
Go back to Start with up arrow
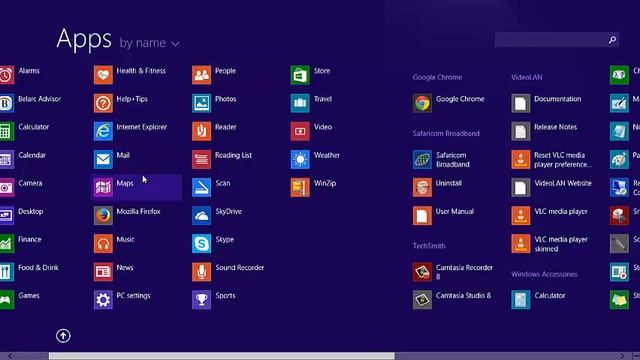click(63, 336)
